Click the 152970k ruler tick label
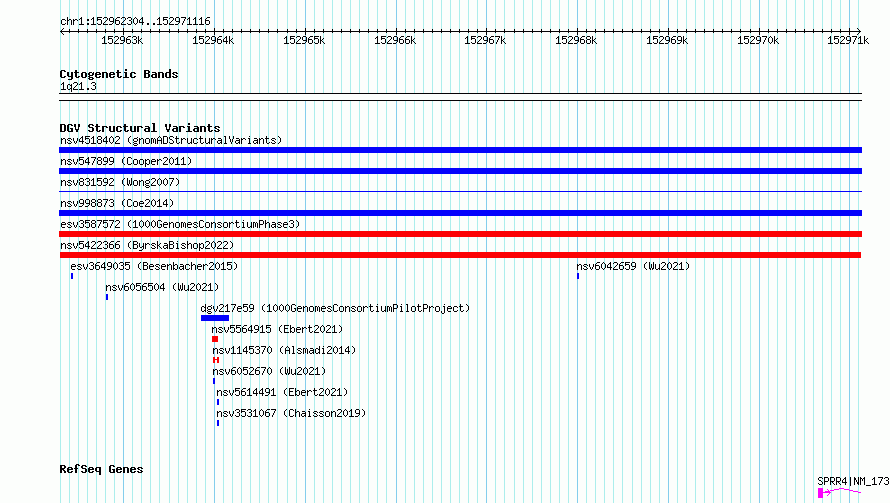The width and height of the screenshot is (890, 503). (758, 40)
